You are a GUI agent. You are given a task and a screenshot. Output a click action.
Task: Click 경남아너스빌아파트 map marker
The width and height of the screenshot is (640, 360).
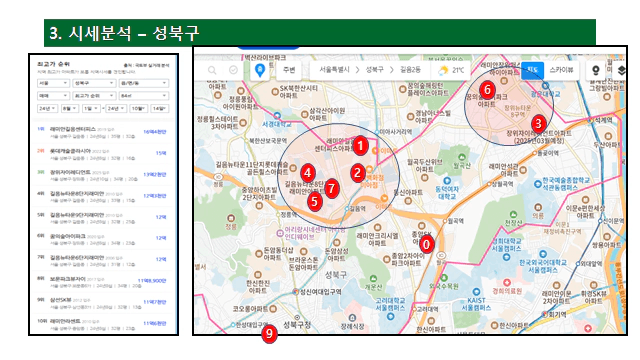pyautogui.click(x=410, y=116)
